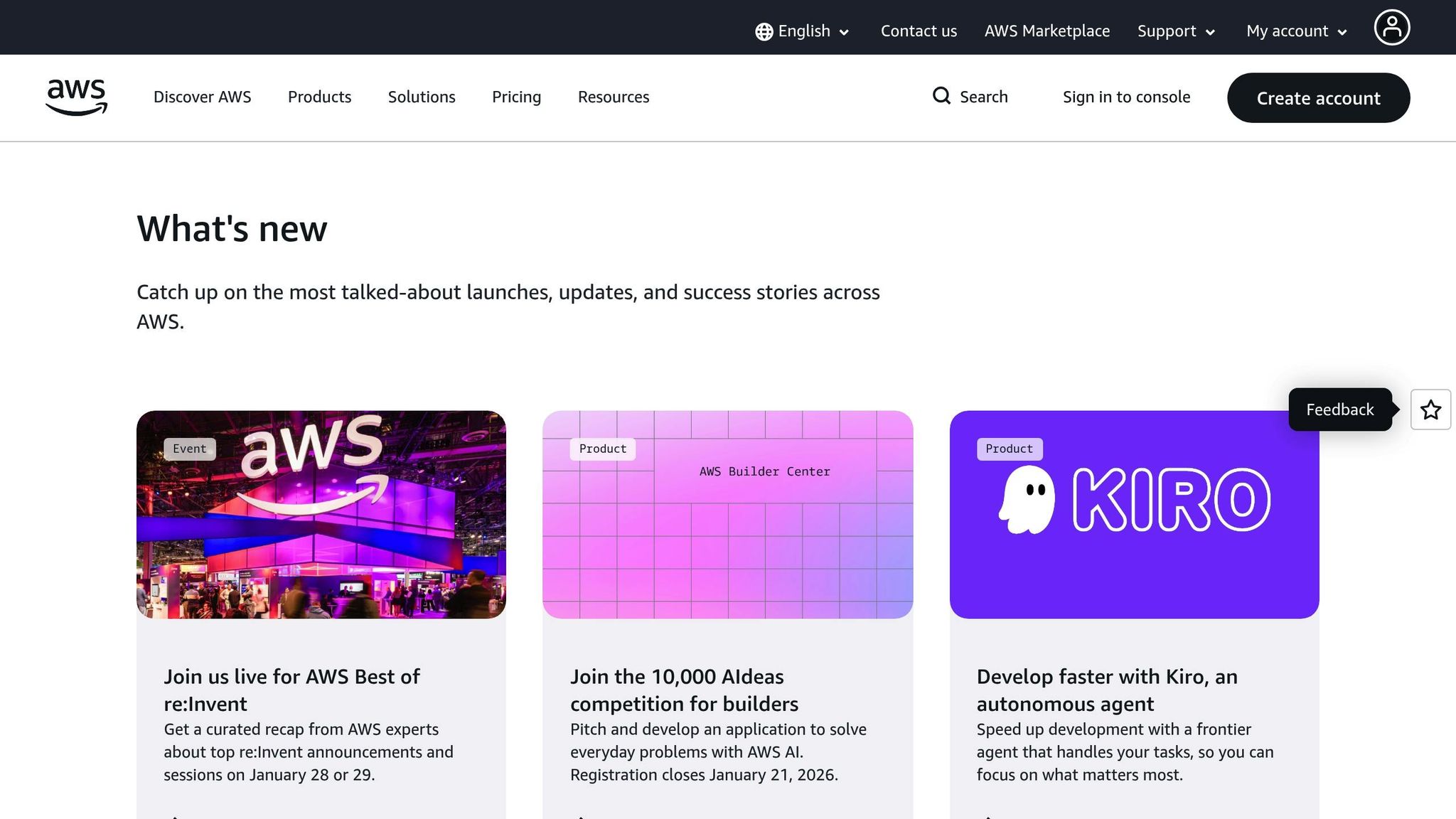Image resolution: width=1456 pixels, height=819 pixels.
Task: Click the star feedback icon
Action: 1430,409
